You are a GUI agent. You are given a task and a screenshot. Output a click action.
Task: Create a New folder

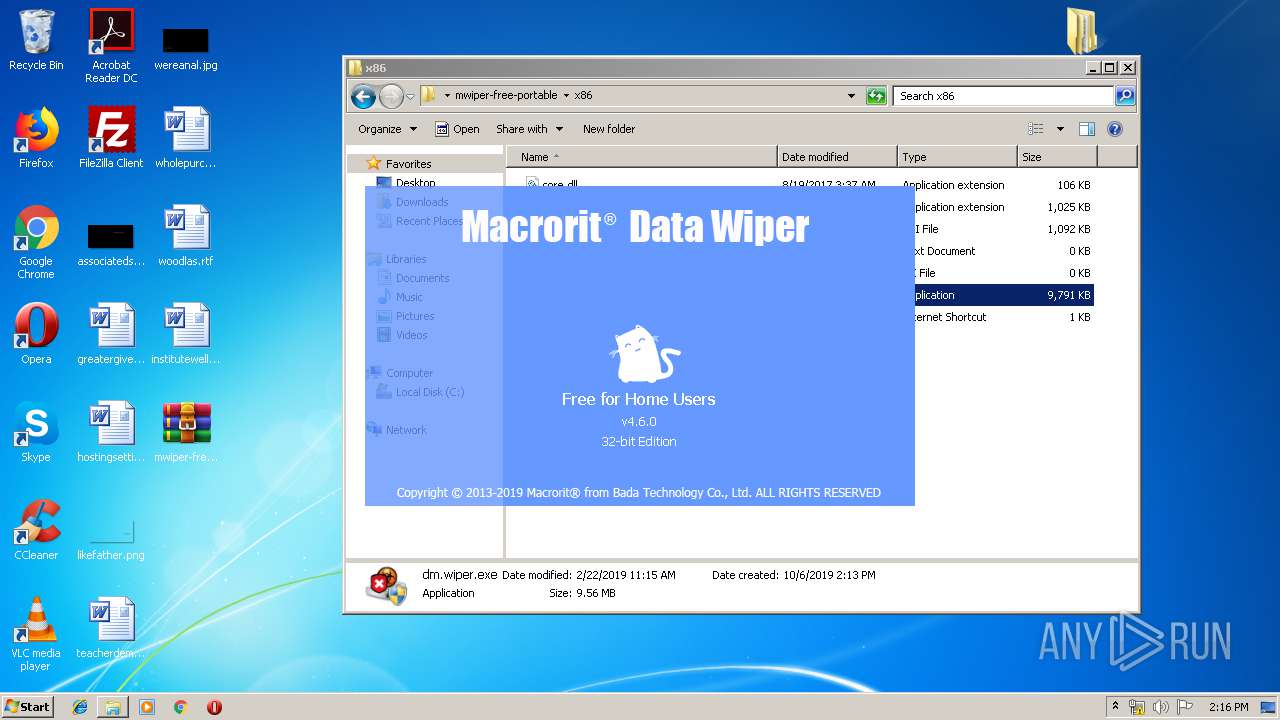609,129
